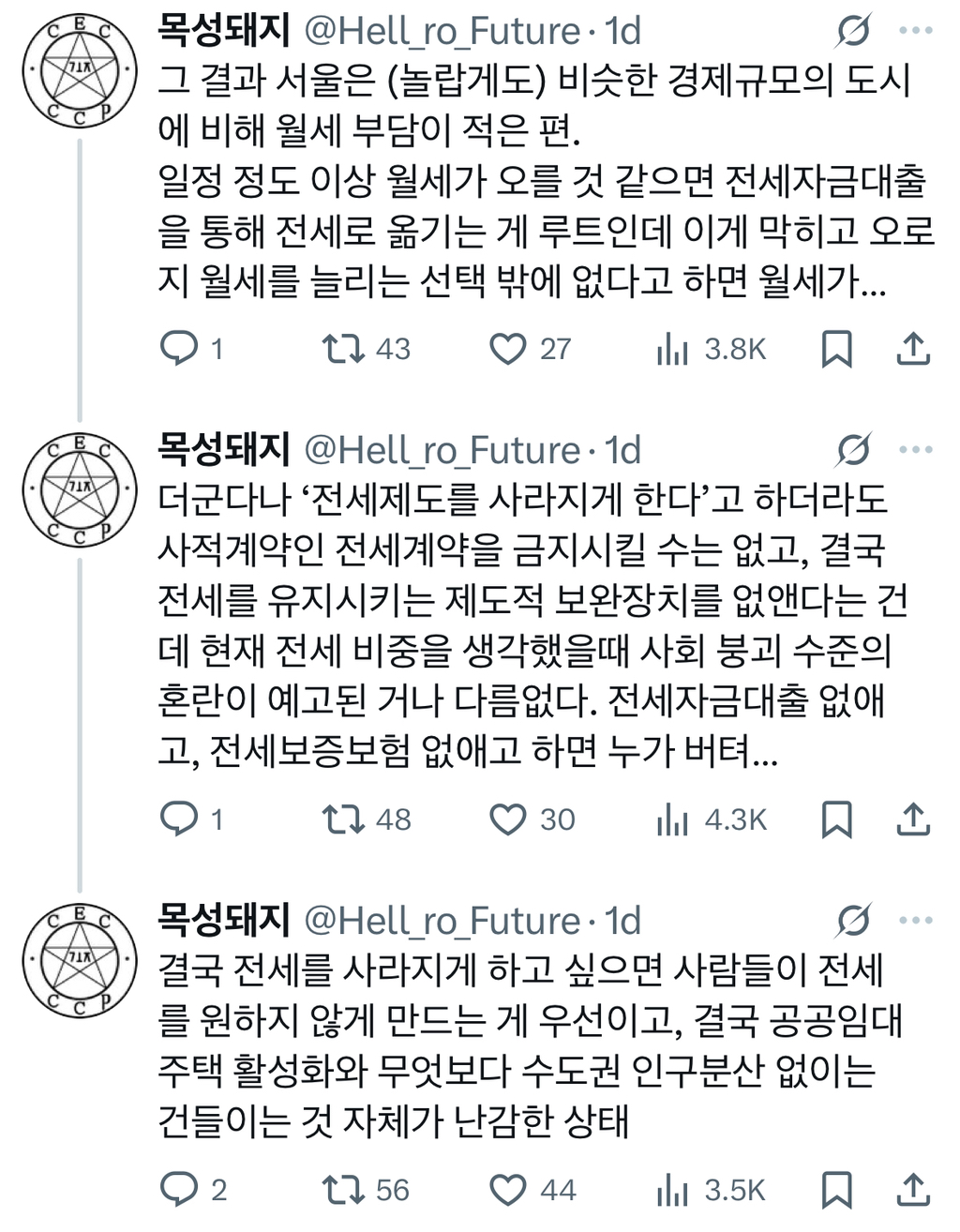Open 목성돼지 display name on third tweet

(x=224, y=921)
